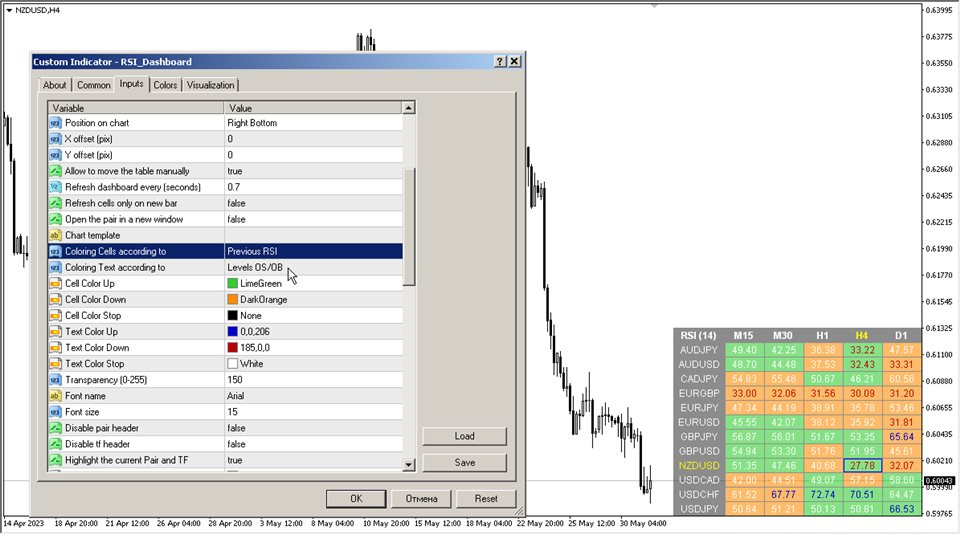The width and height of the screenshot is (960, 534).
Task: Click the Highlight current Pair and TF true value
Action: pyautogui.click(x=313, y=460)
